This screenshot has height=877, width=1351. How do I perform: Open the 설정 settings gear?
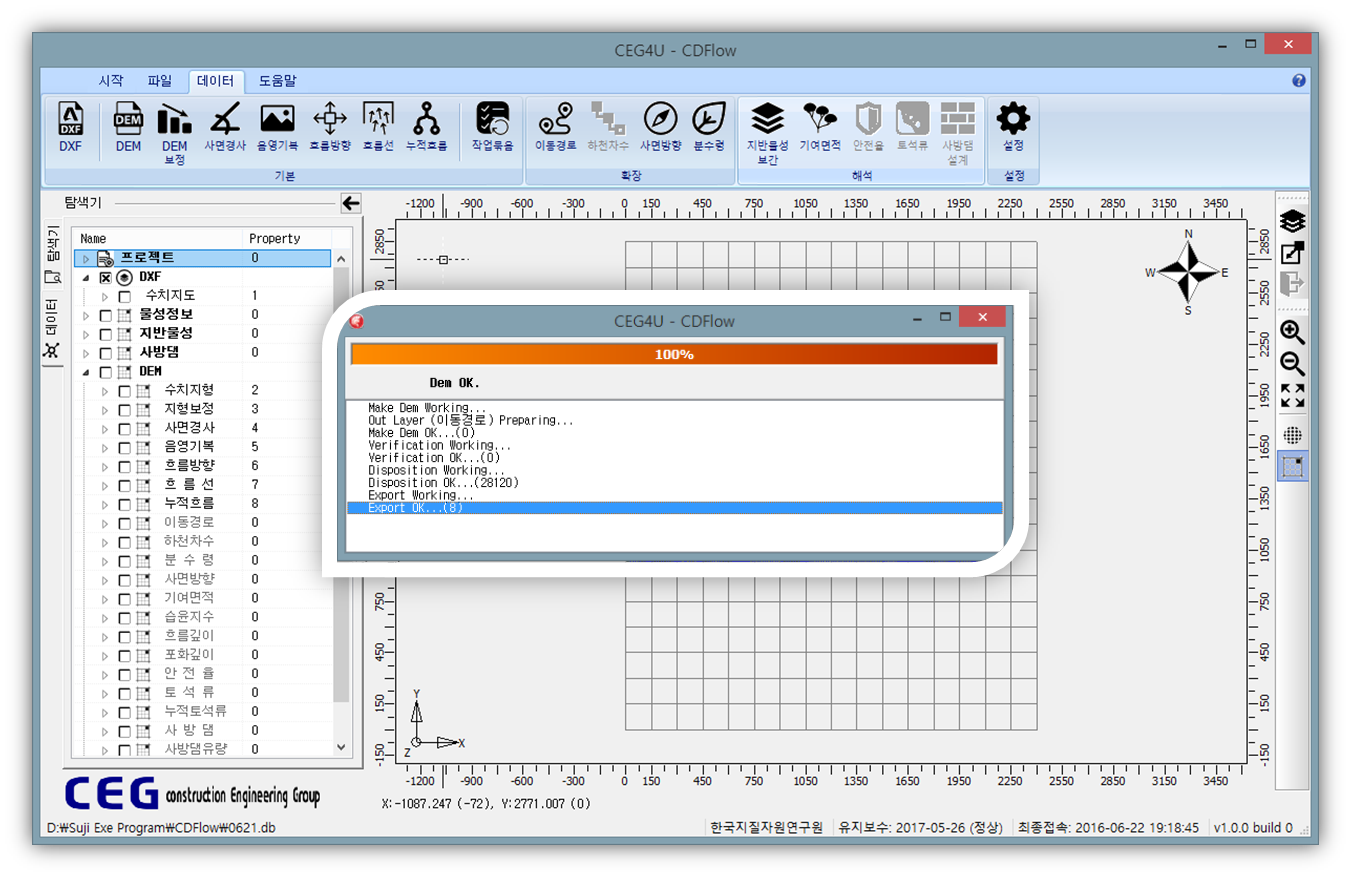pyautogui.click(x=1013, y=127)
